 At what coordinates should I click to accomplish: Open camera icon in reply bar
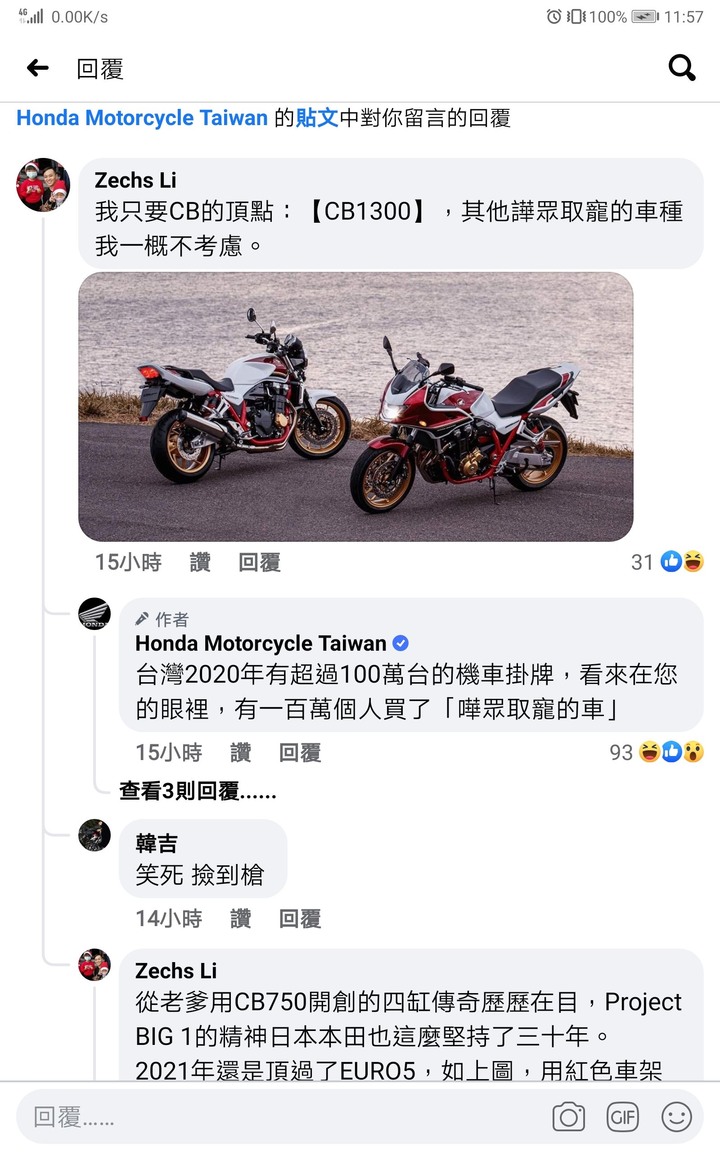pyautogui.click(x=569, y=1117)
